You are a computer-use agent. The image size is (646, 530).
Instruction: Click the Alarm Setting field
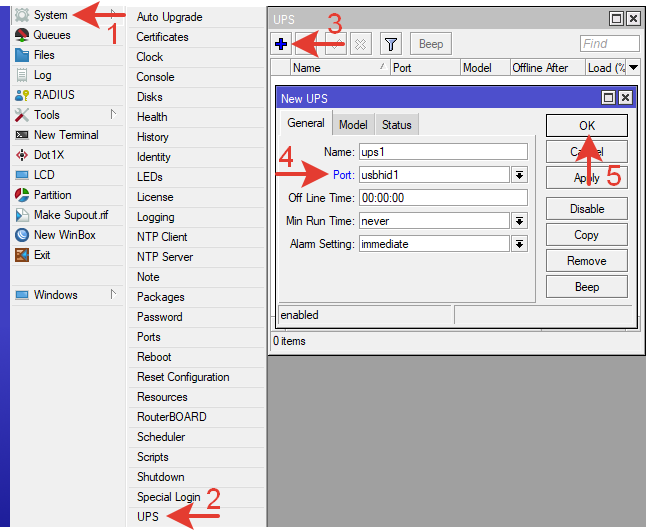[x=435, y=244]
